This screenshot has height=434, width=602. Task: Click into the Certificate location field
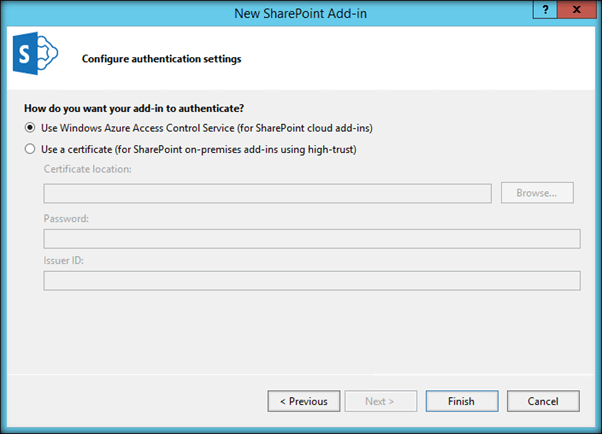(x=267, y=193)
